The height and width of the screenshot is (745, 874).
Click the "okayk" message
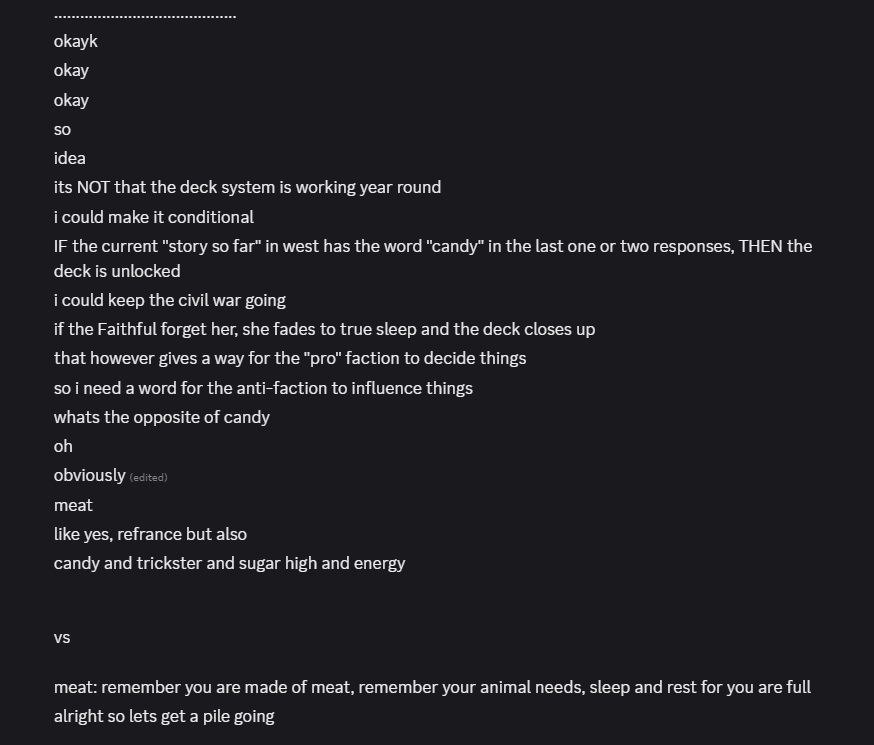tap(76, 41)
